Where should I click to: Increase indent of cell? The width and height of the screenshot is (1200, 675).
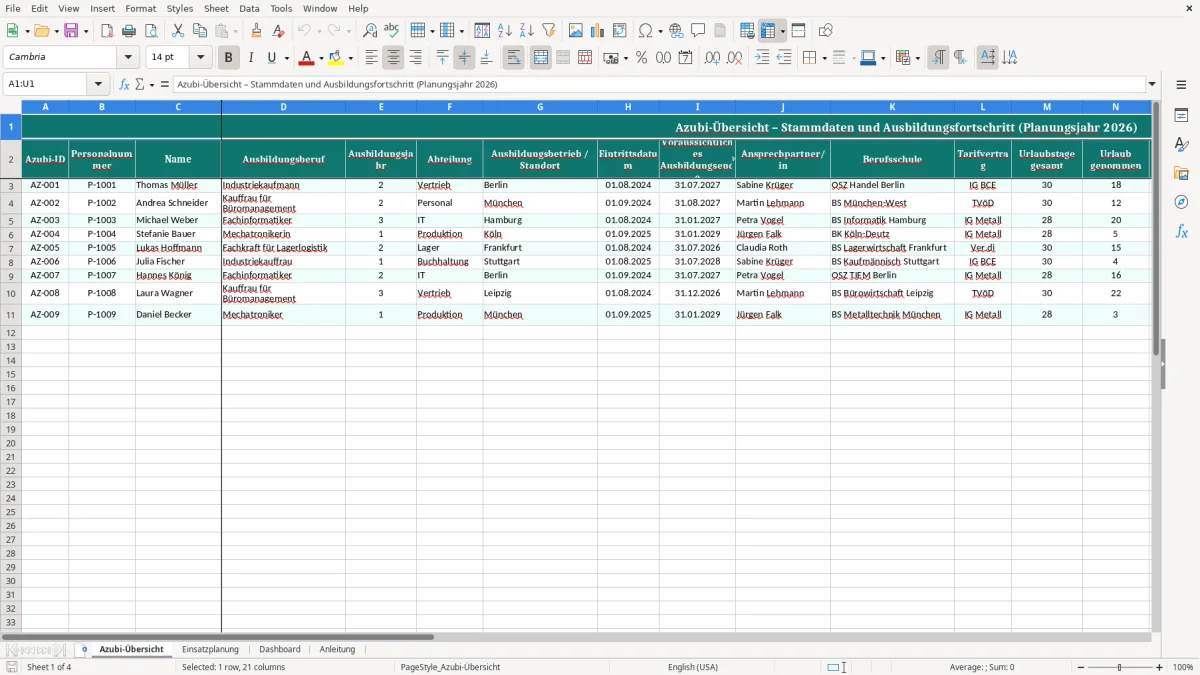point(762,58)
